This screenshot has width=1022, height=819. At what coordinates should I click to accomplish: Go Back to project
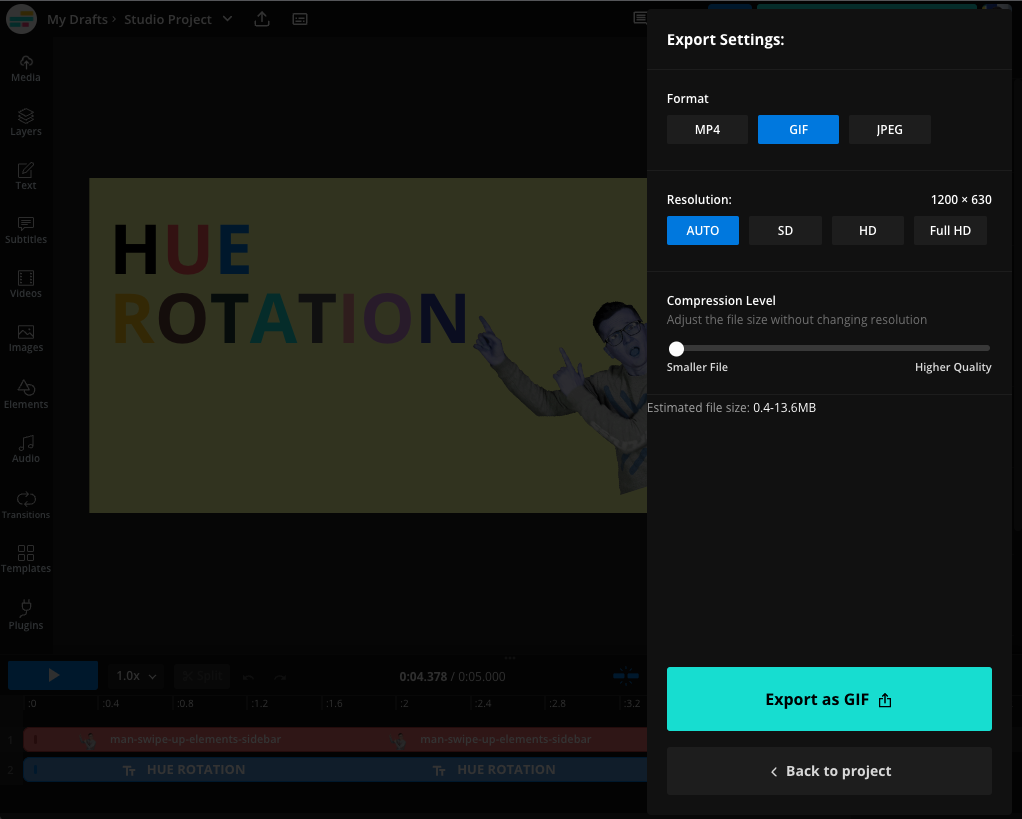coord(828,770)
